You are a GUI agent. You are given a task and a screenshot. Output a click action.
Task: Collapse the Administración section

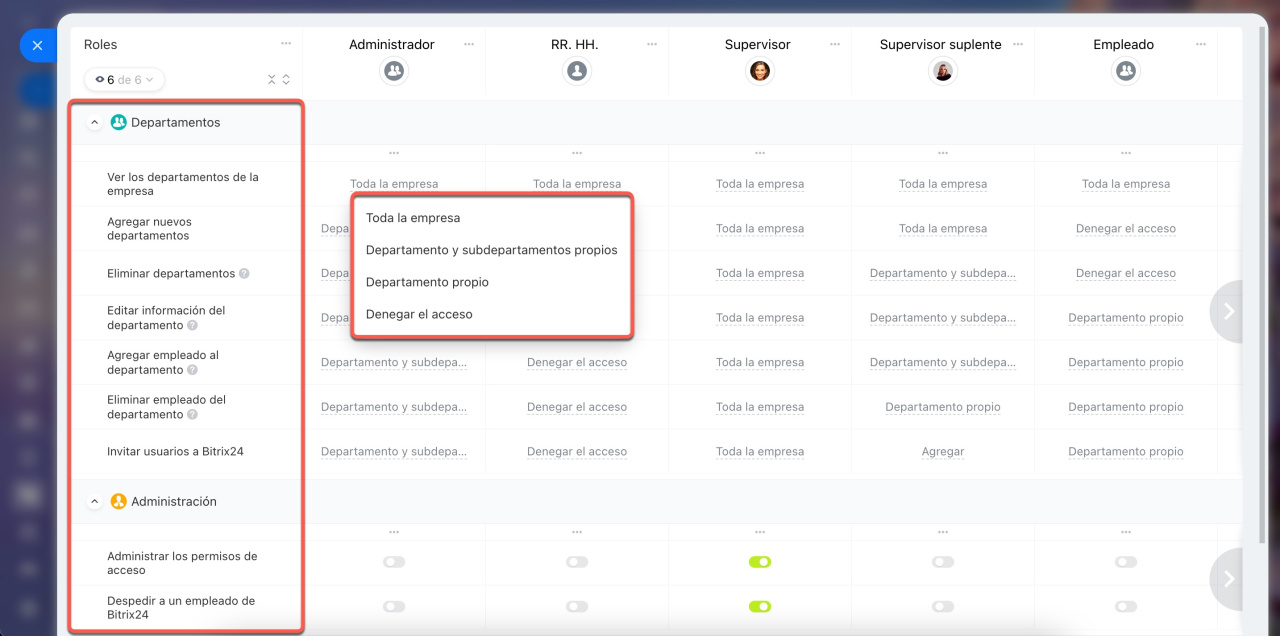(x=94, y=502)
